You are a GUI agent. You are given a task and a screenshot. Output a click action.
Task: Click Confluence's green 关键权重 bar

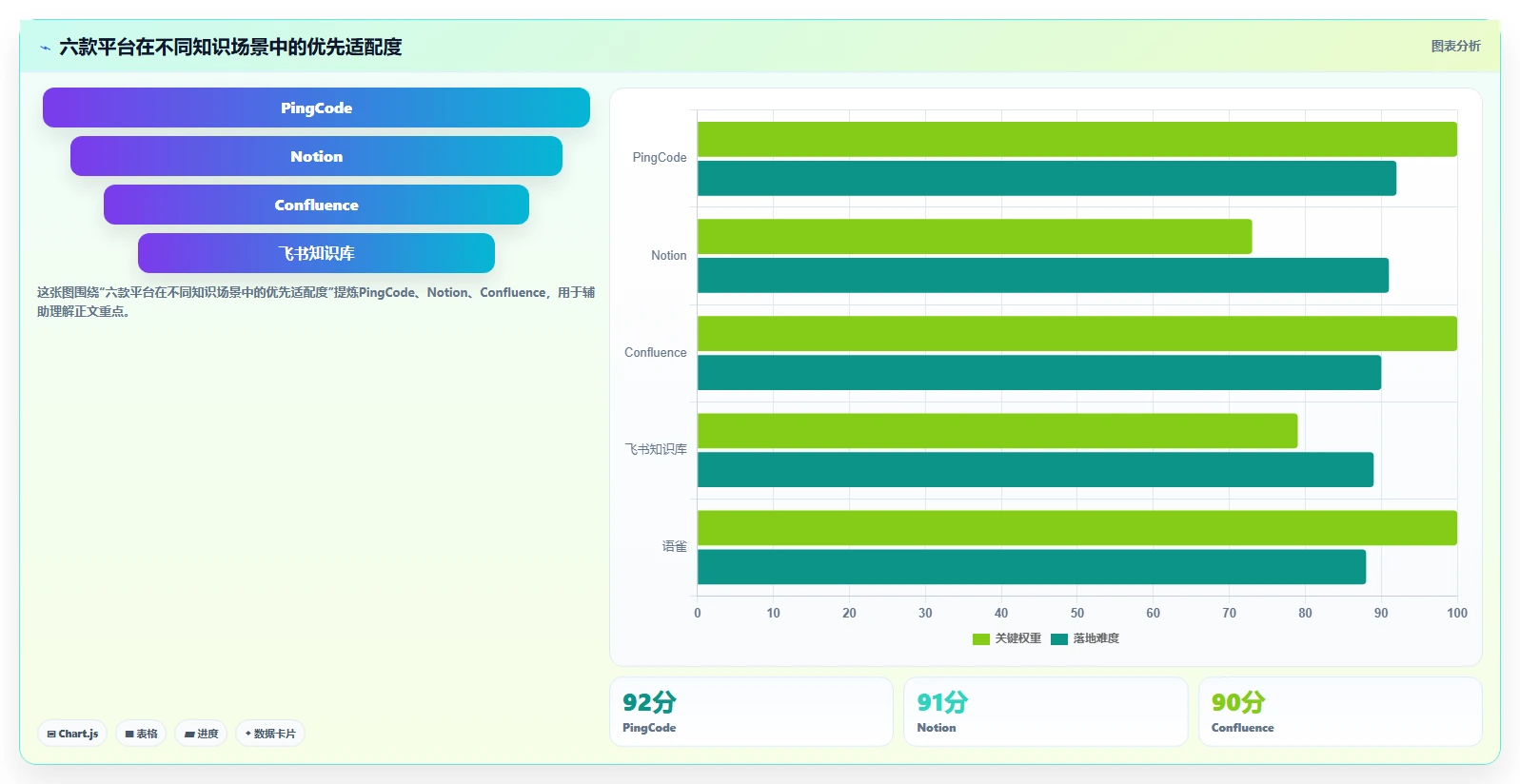1077,333
